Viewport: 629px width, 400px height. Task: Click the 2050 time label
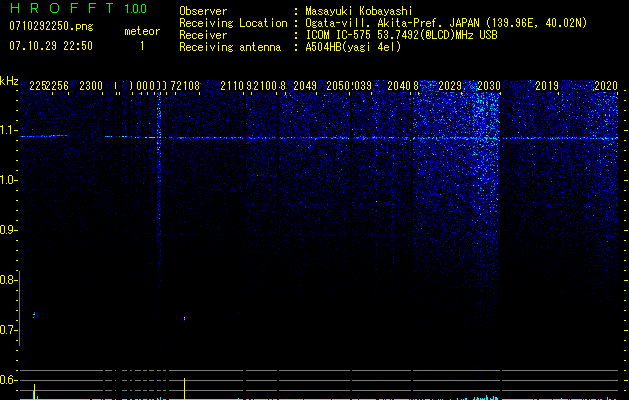[x=339, y=86]
